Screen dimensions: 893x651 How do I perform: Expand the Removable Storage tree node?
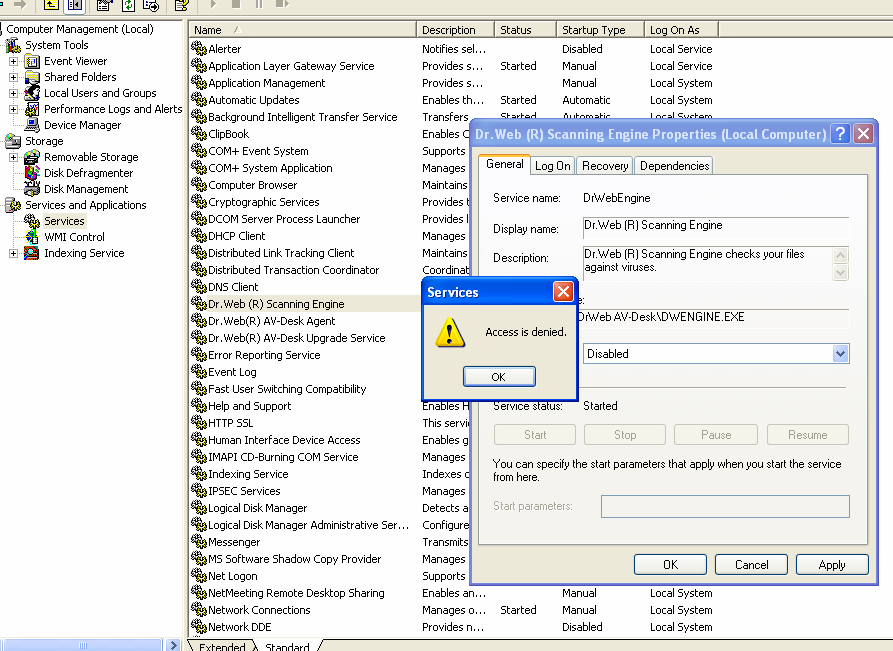(x=14, y=157)
